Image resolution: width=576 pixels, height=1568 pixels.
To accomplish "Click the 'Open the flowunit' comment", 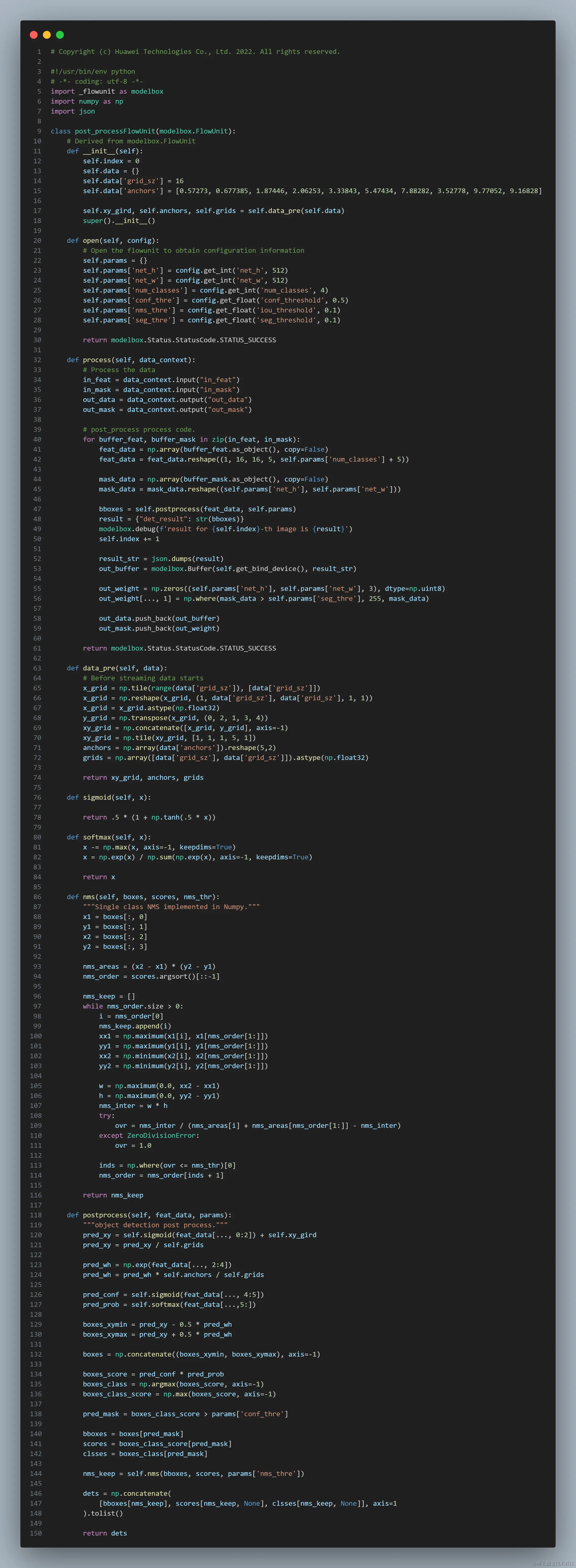I will click(x=193, y=250).
